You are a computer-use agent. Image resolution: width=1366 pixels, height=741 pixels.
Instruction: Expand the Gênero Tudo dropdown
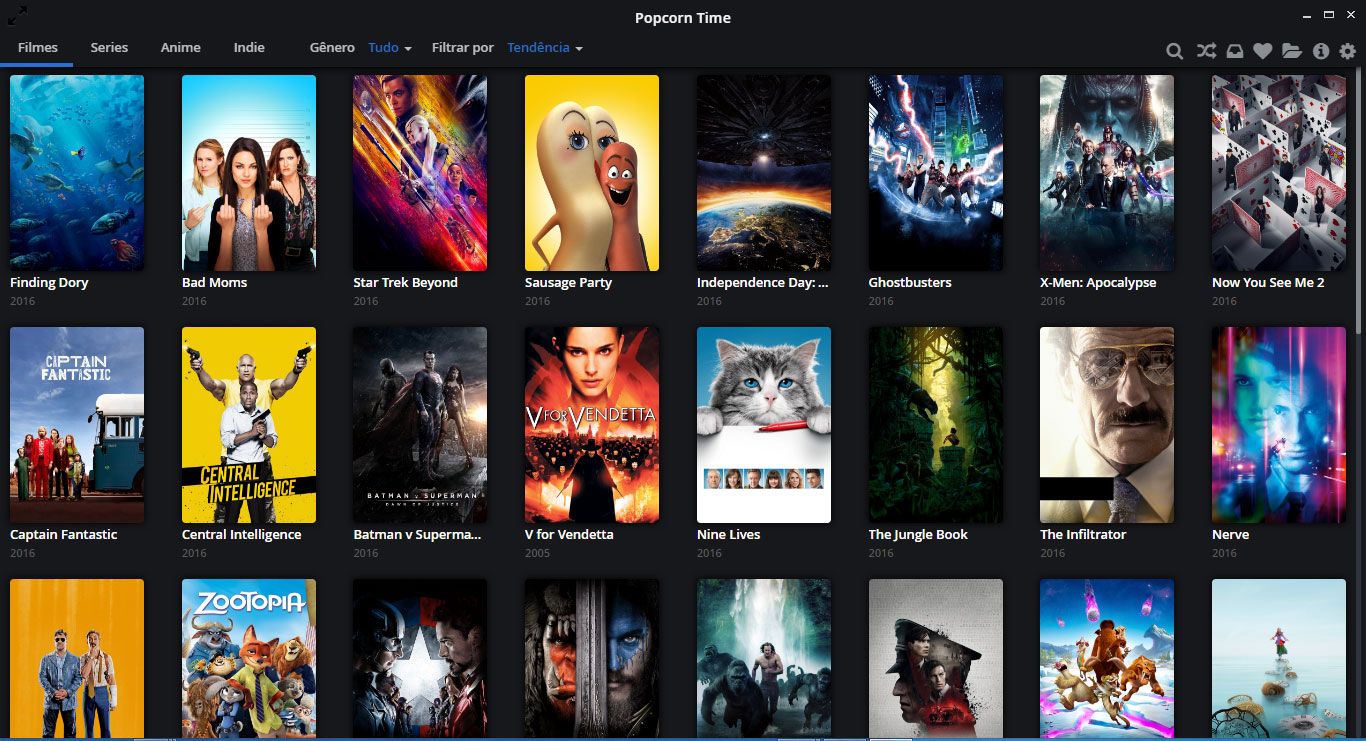[x=390, y=47]
